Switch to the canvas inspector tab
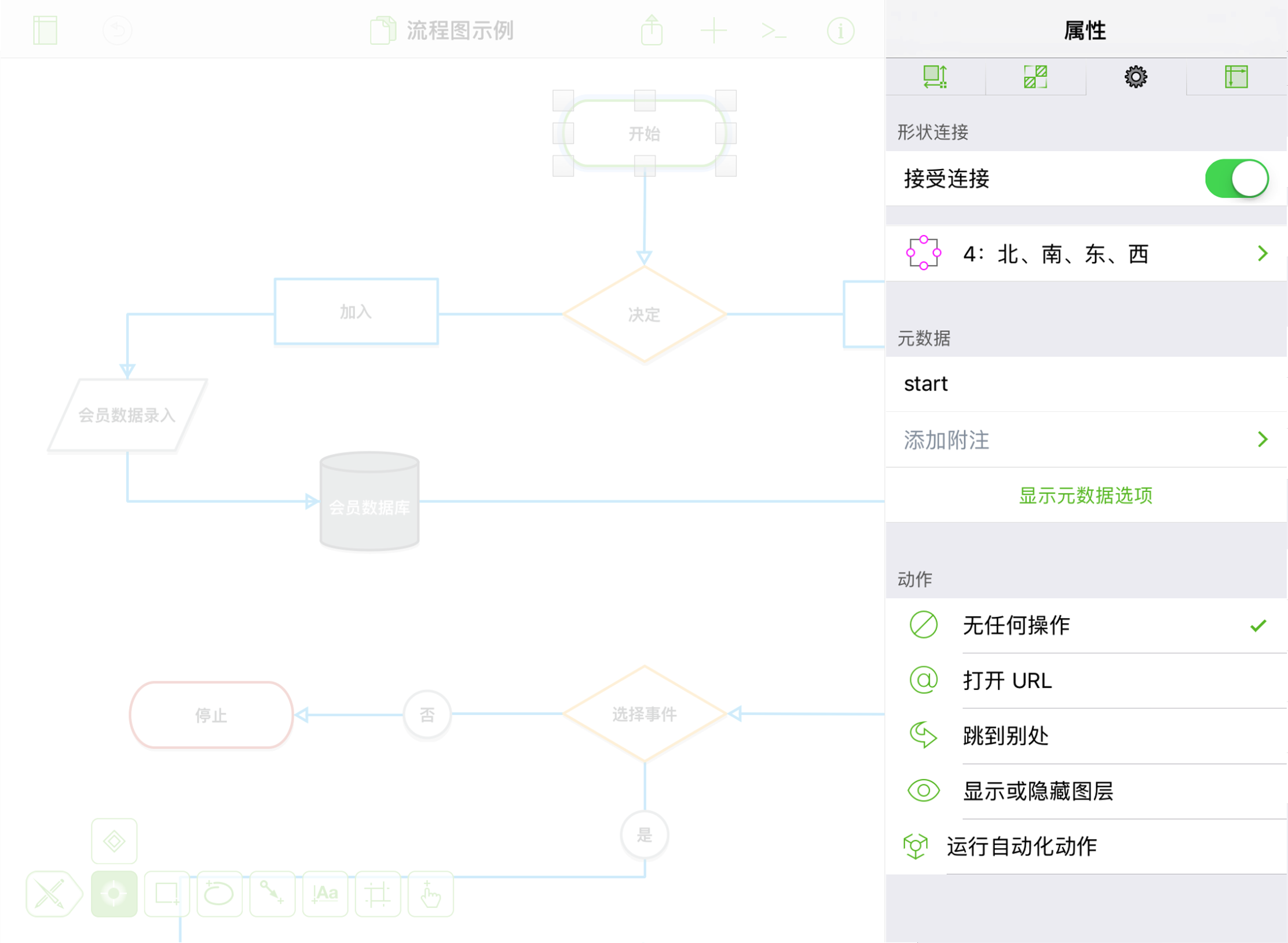Image resolution: width=1288 pixels, height=943 pixels. [x=1236, y=76]
